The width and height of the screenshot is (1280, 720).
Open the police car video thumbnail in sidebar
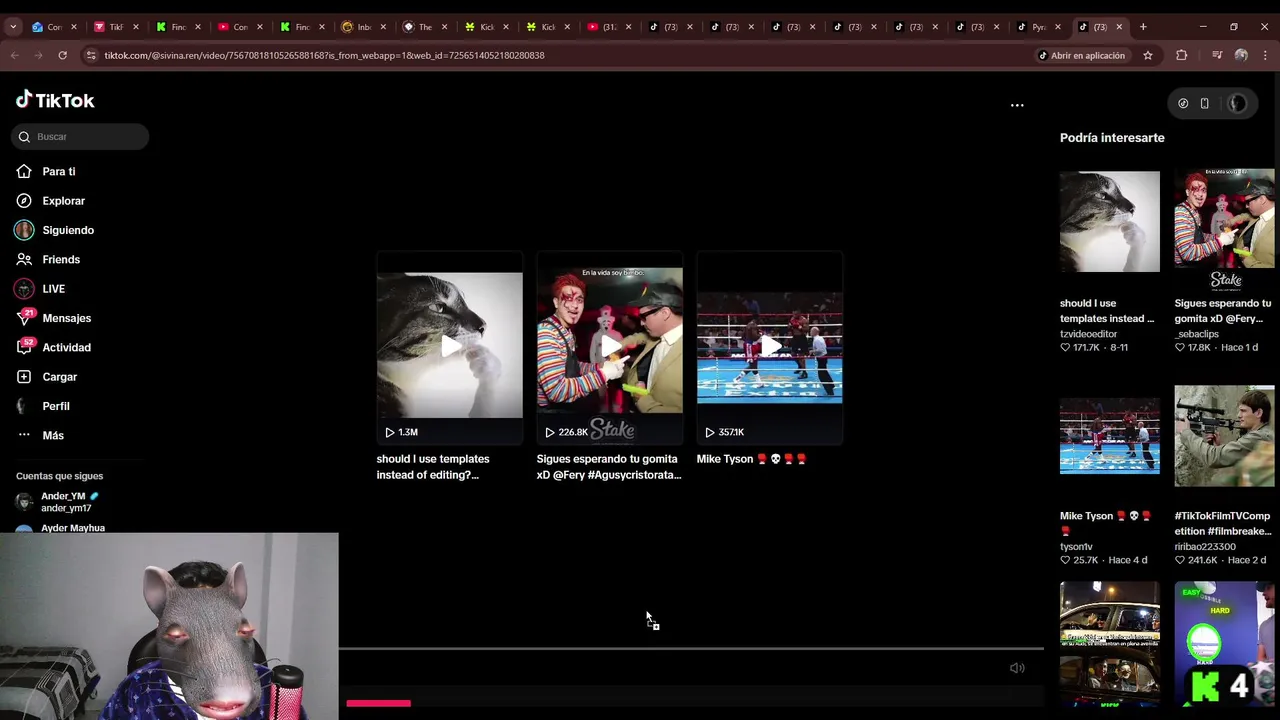(1110, 644)
